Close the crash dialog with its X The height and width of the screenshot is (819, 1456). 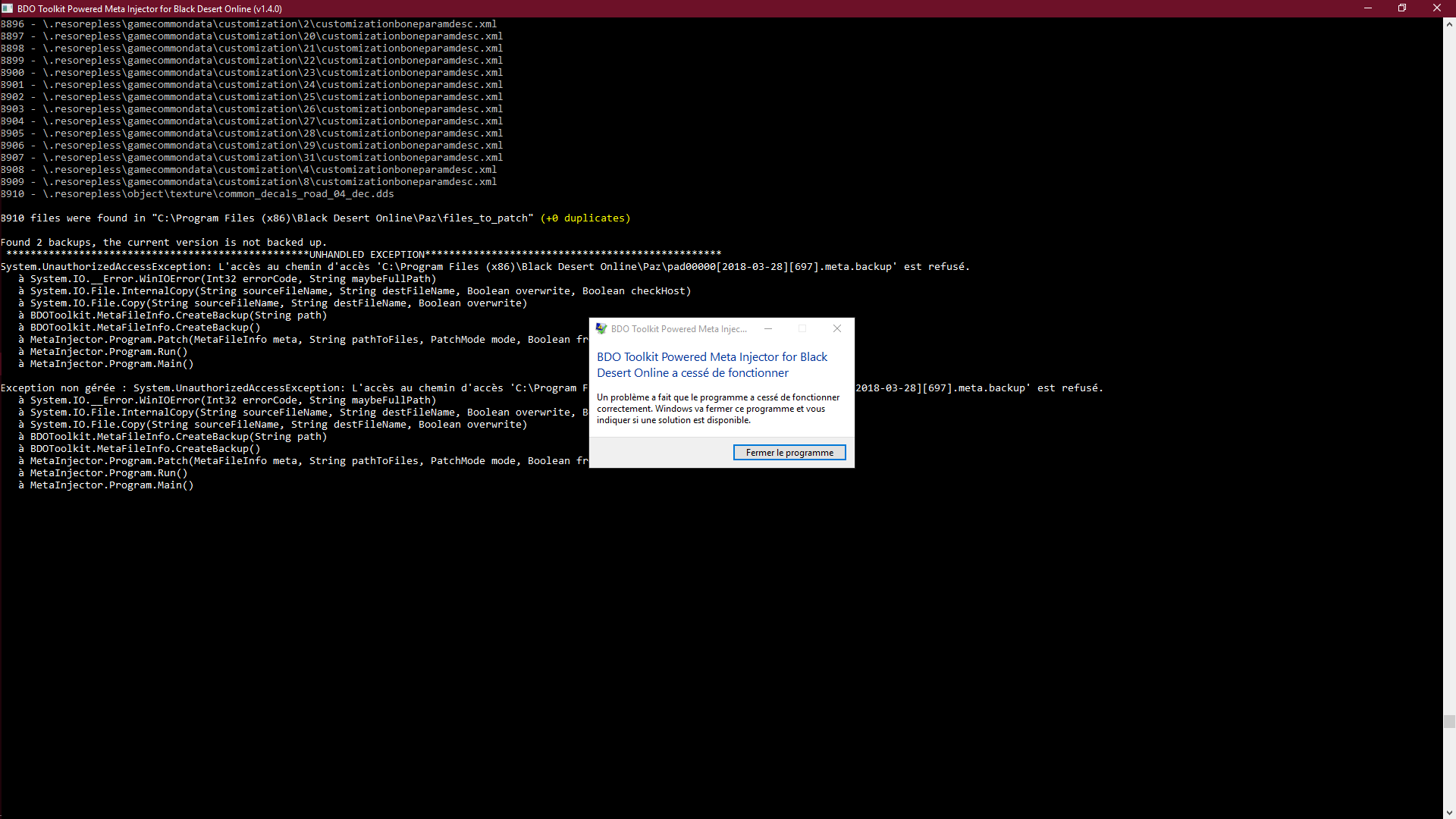pyautogui.click(x=836, y=328)
